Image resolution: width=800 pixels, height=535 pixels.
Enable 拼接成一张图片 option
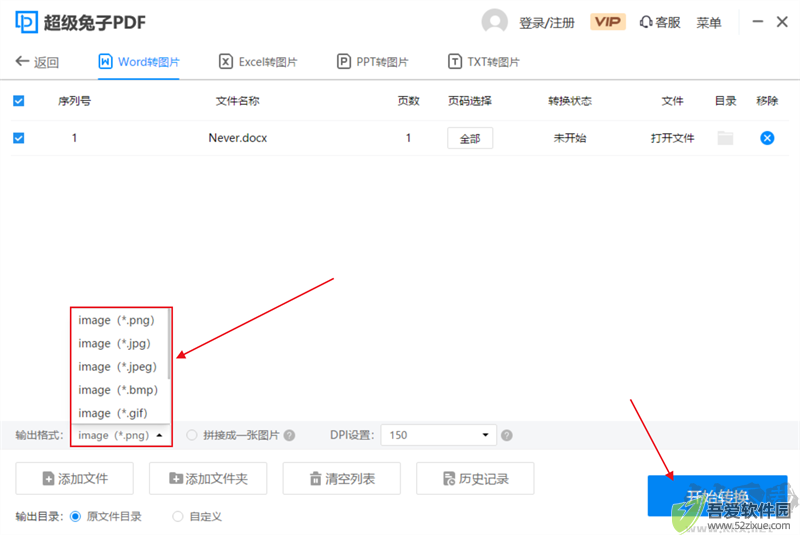click(191, 435)
